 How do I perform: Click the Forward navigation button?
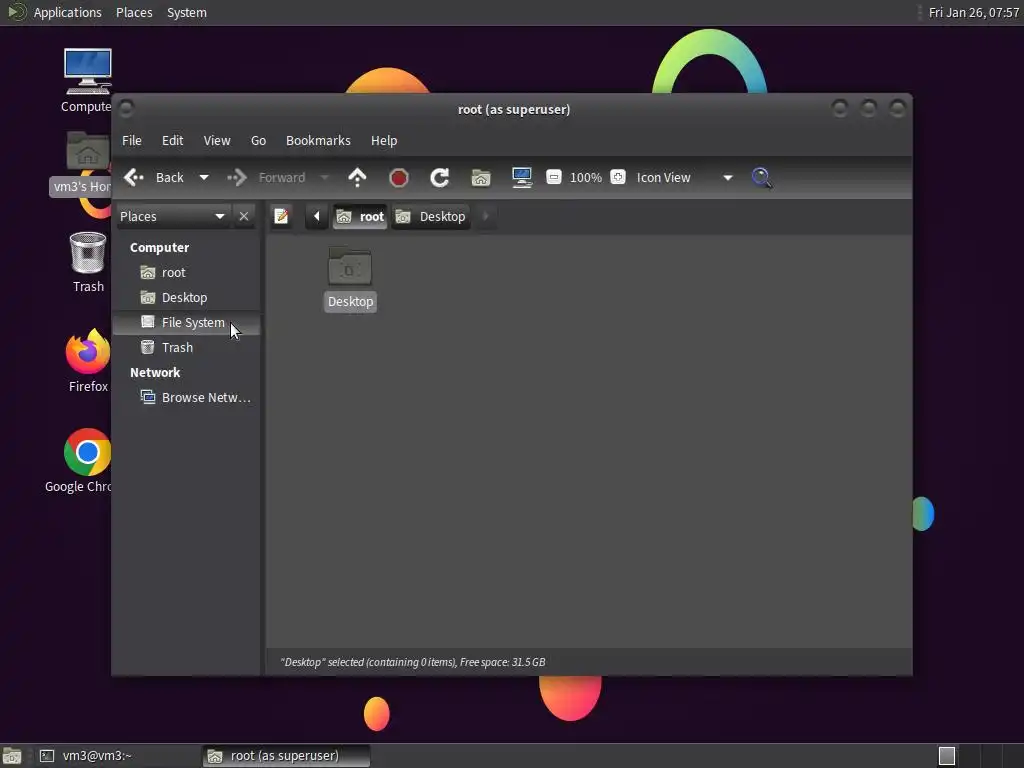coord(266,178)
